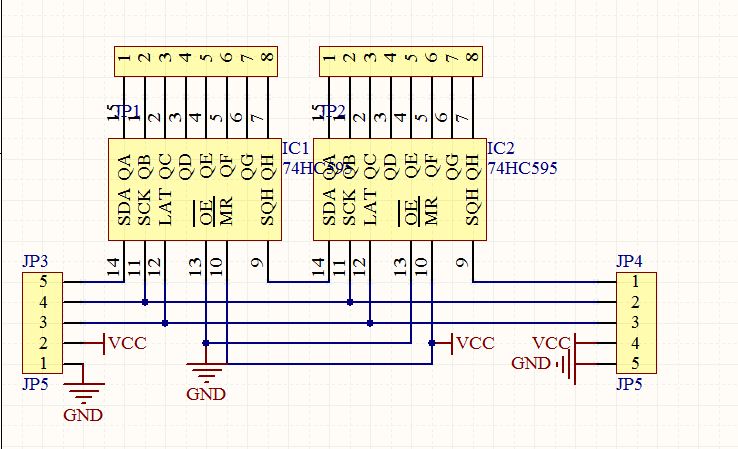Select the wire linking IC1 SQH to IC2 SDA
The width and height of the screenshot is (738, 449).
[x=298, y=282]
